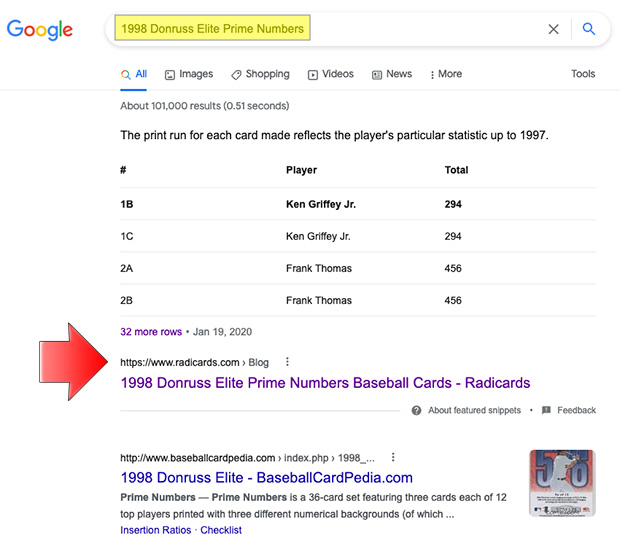
Task: Open 1998 Donruss Elite BaseballCardPedia.com result
Action: coord(267,478)
